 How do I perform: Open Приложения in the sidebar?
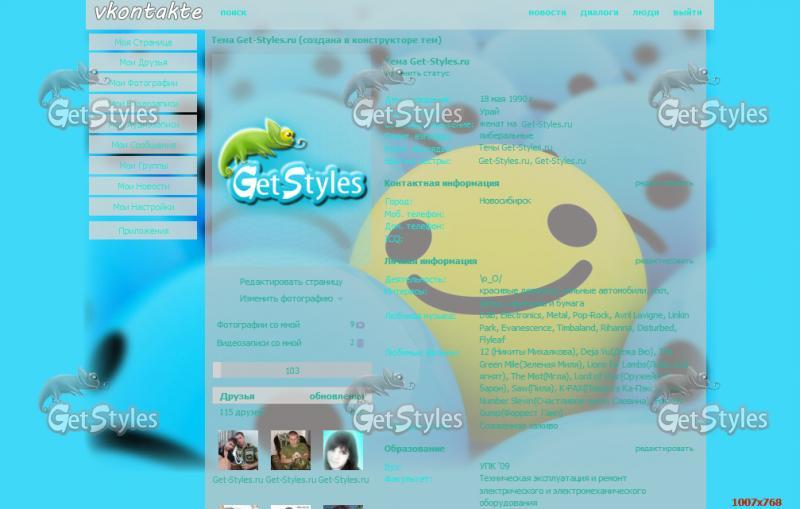(143, 231)
